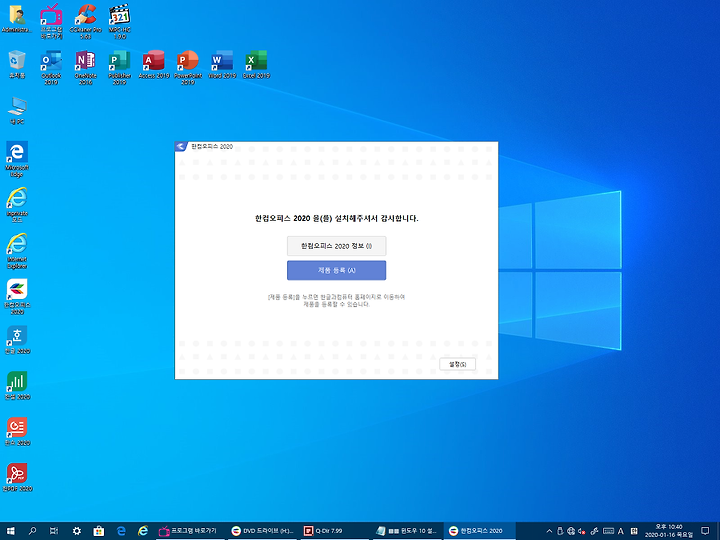Toggle the IME A input mode indicator
The height and width of the screenshot is (540, 720).
pos(621,531)
